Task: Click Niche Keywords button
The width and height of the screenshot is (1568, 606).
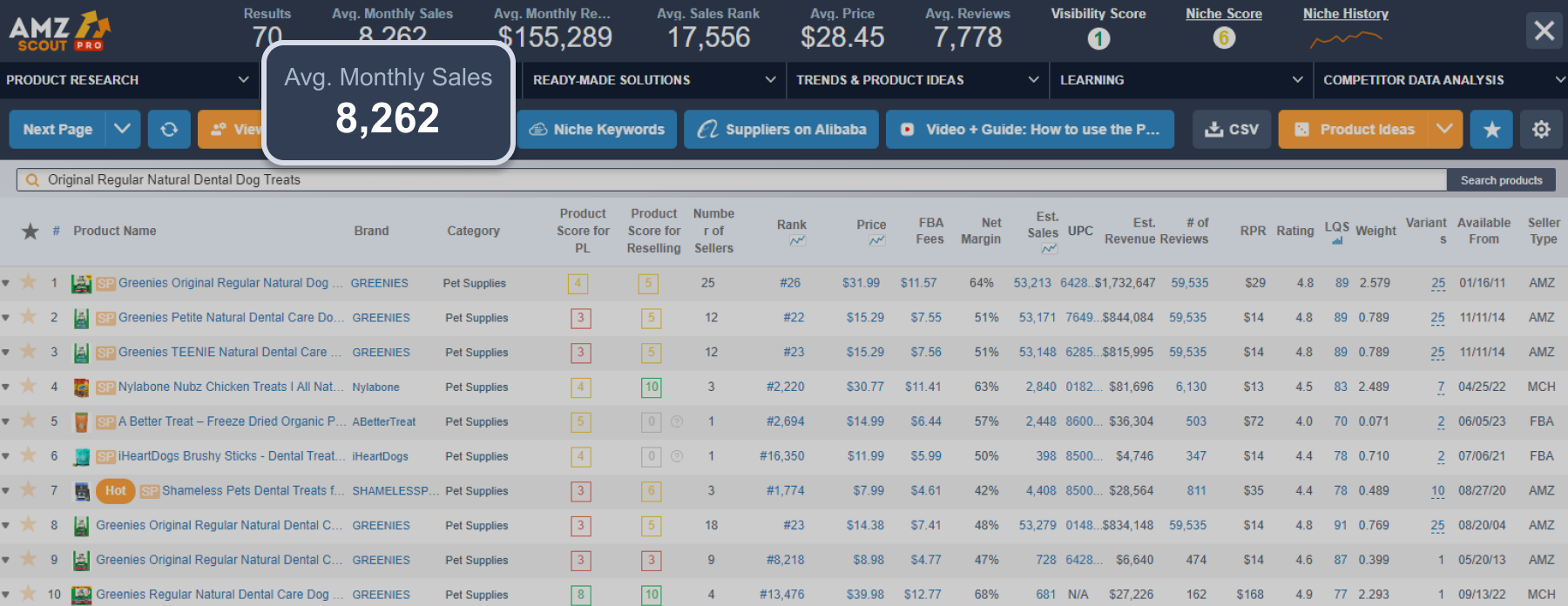Action: 597,129
